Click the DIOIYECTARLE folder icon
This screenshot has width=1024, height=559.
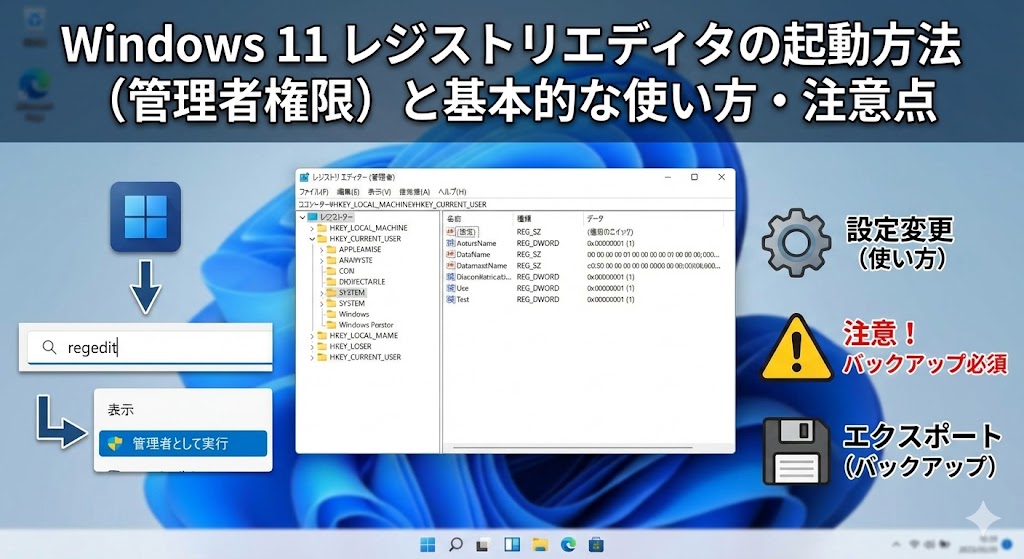click(x=330, y=281)
